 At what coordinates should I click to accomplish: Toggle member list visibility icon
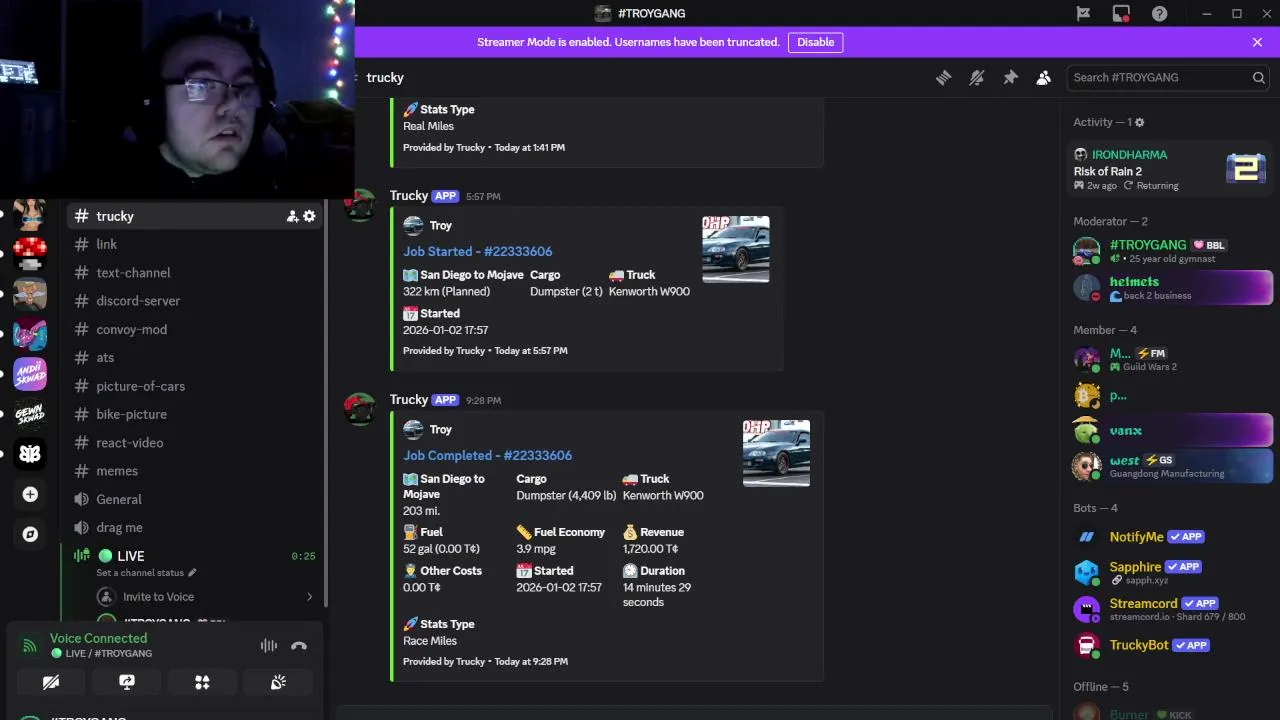pos(1044,77)
